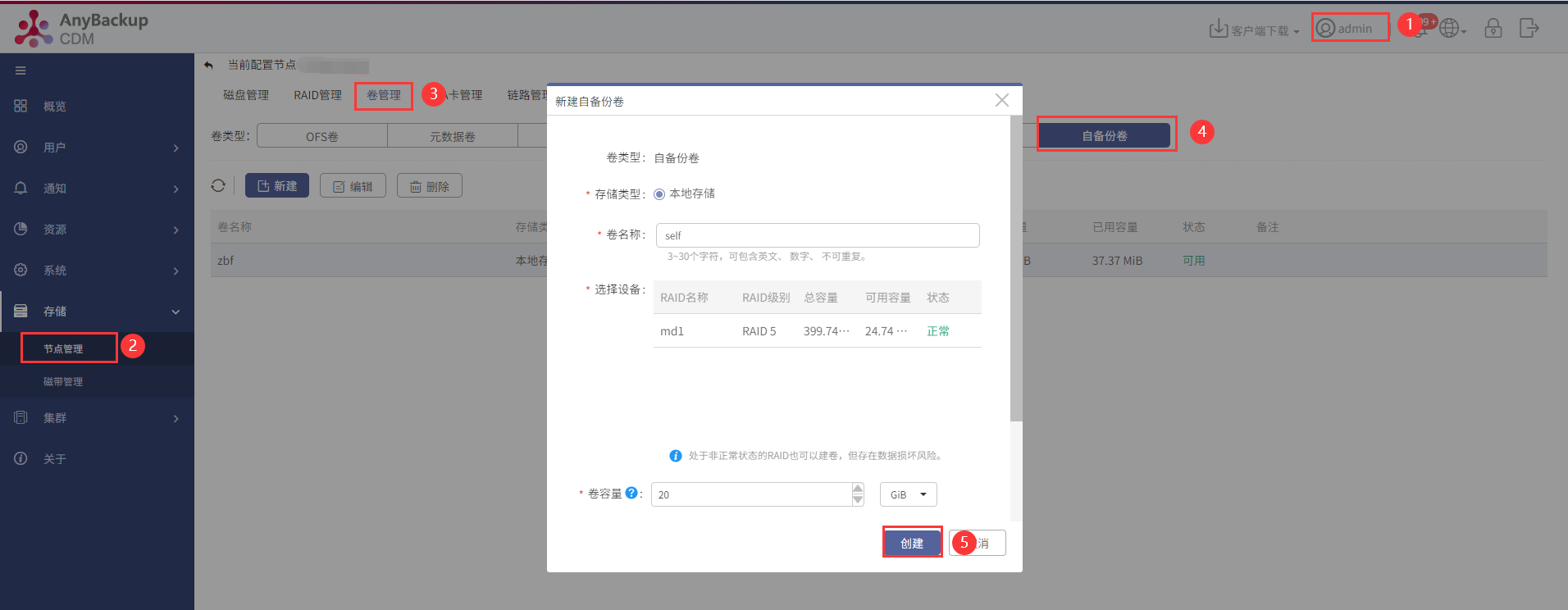Open the language globe icon
The width and height of the screenshot is (1568, 610).
click(1452, 29)
